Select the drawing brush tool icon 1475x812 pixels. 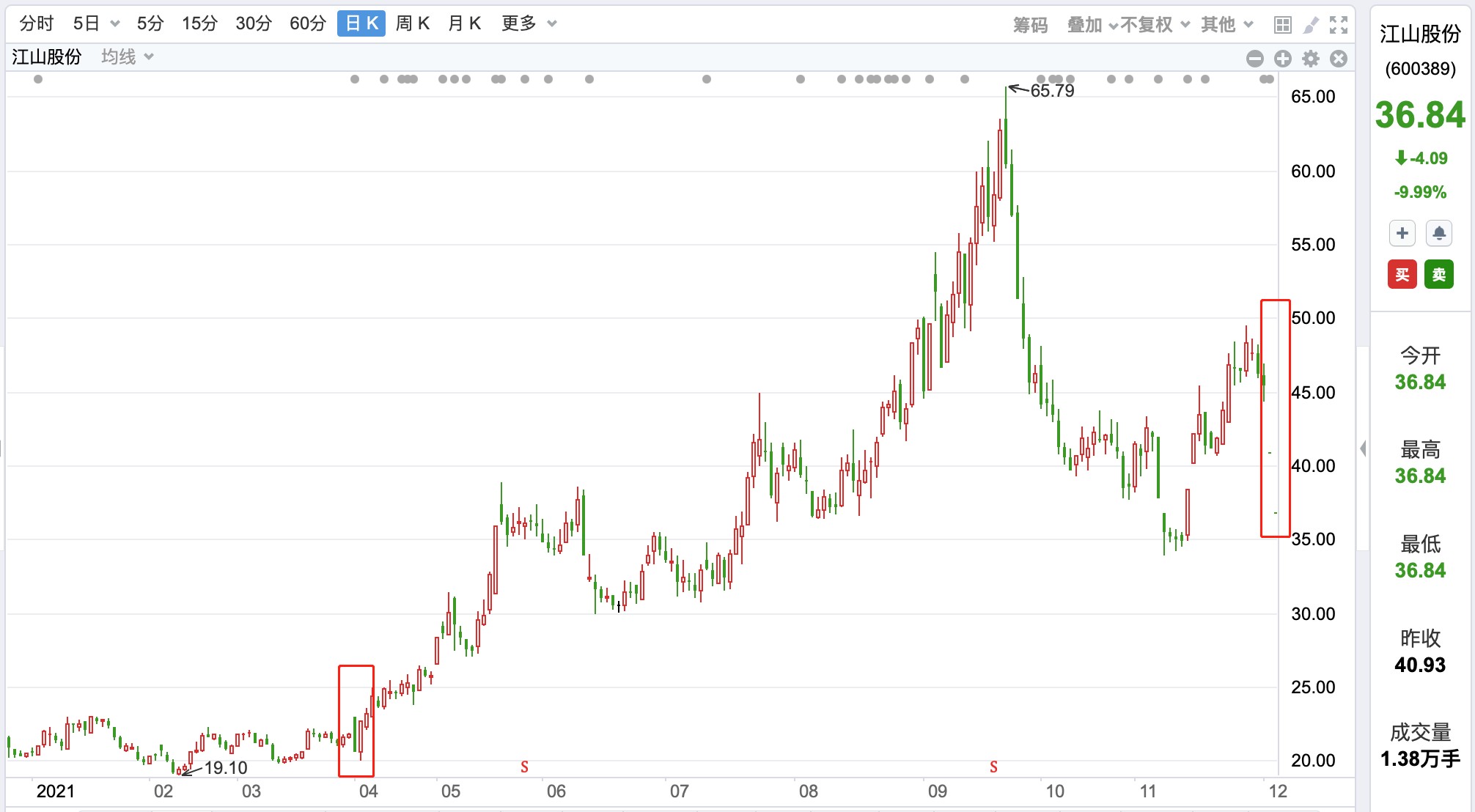(x=1311, y=25)
